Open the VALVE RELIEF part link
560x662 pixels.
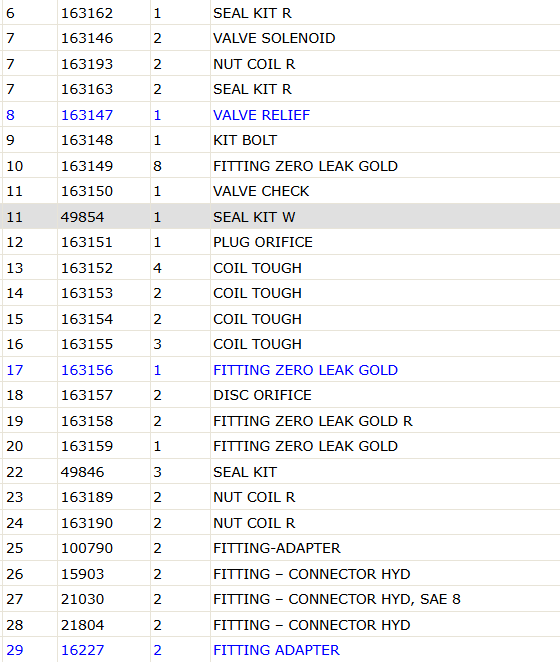(261, 115)
